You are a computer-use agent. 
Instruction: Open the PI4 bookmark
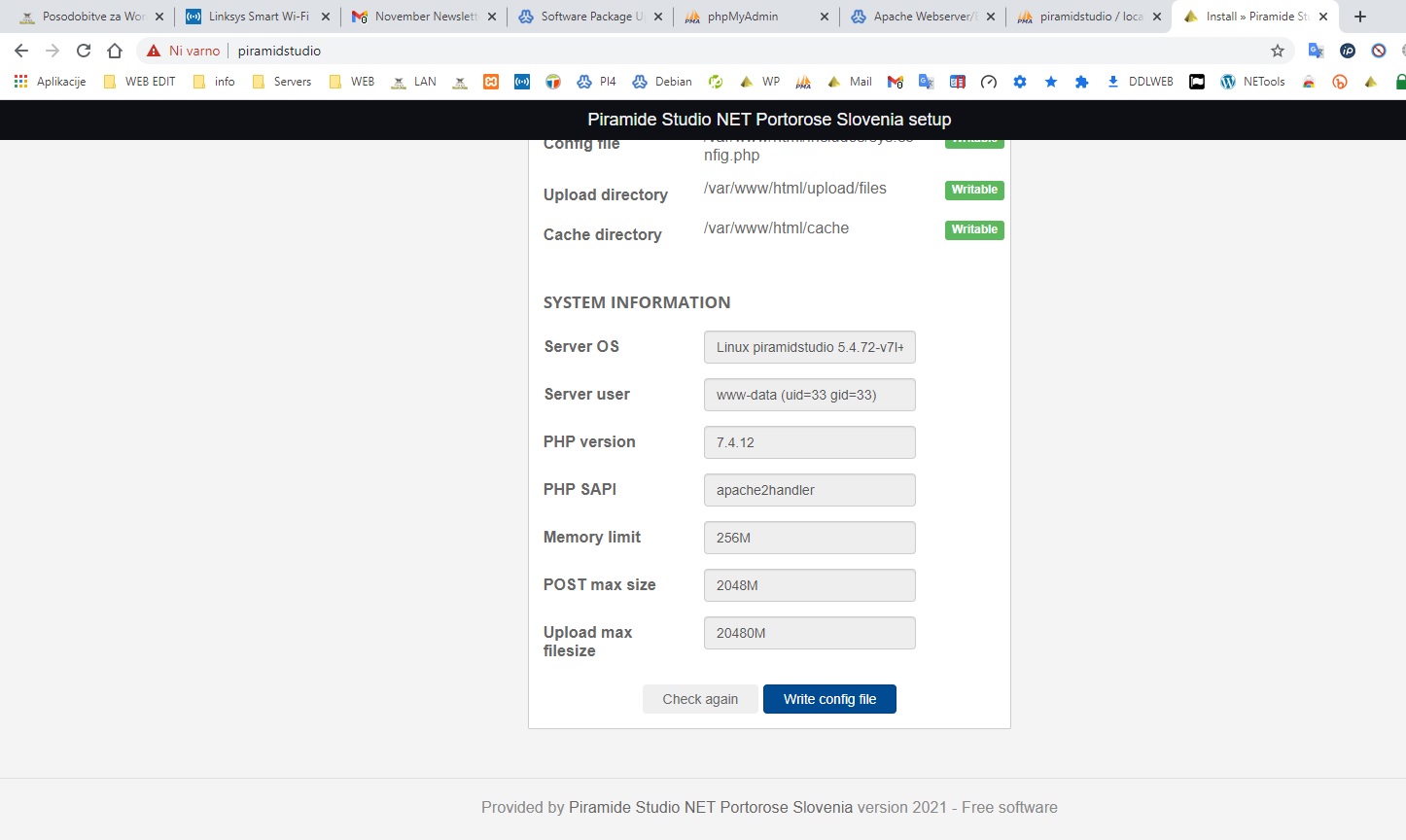coord(596,82)
